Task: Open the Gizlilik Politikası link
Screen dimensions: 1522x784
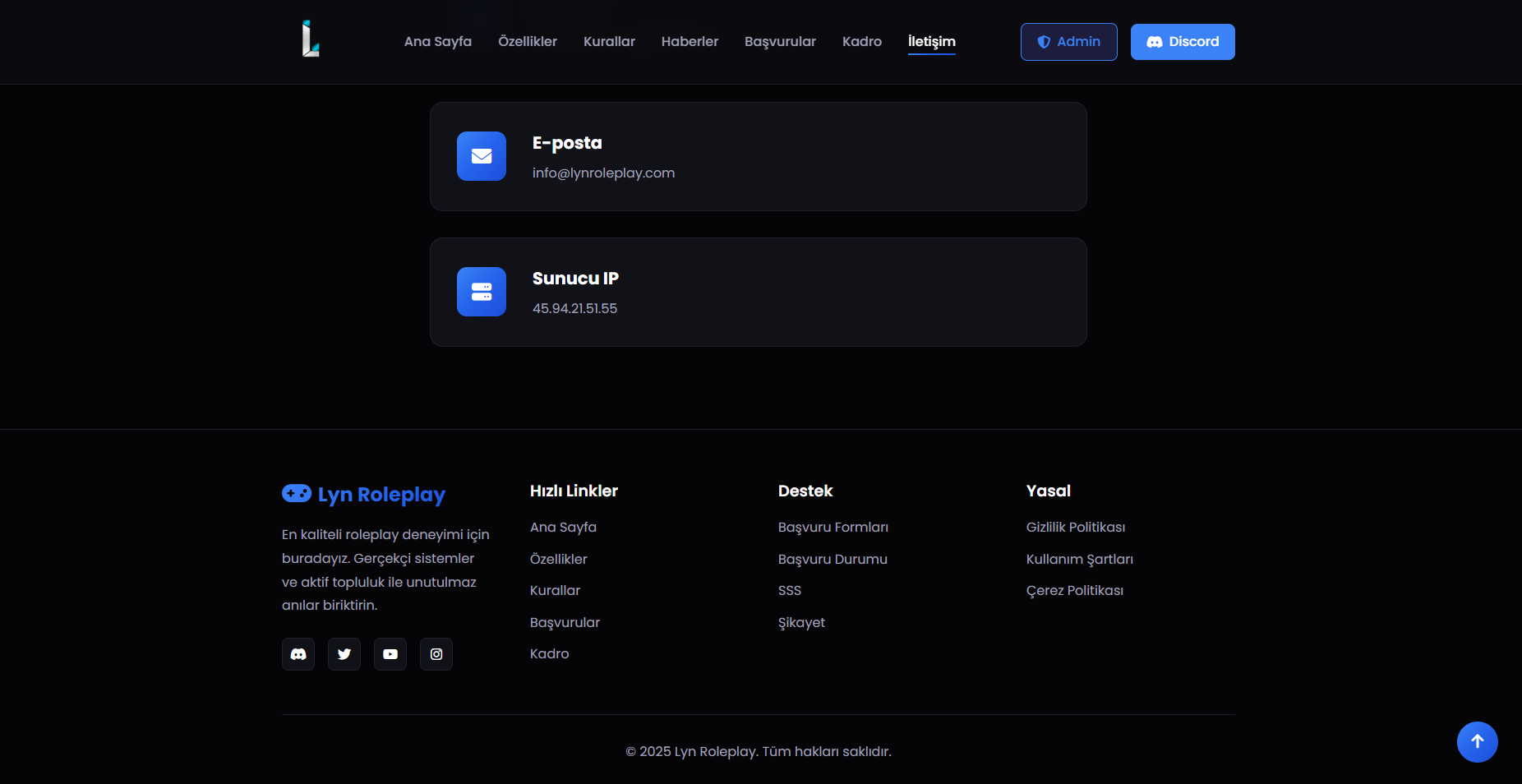Action: tap(1075, 528)
